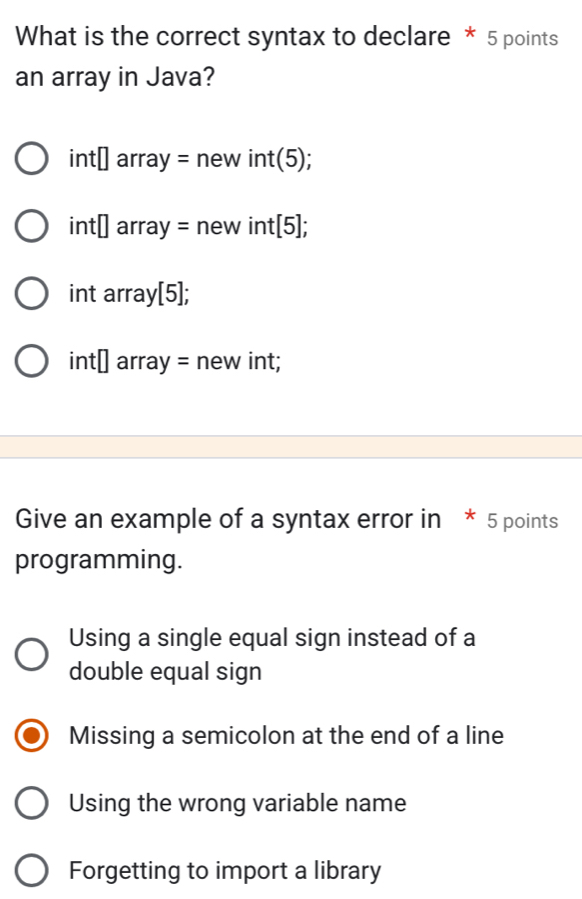Image resolution: width=582 pixels, height=899 pixels.
Task: Select the "int[] array = new int;" option
Action: pos(31,360)
